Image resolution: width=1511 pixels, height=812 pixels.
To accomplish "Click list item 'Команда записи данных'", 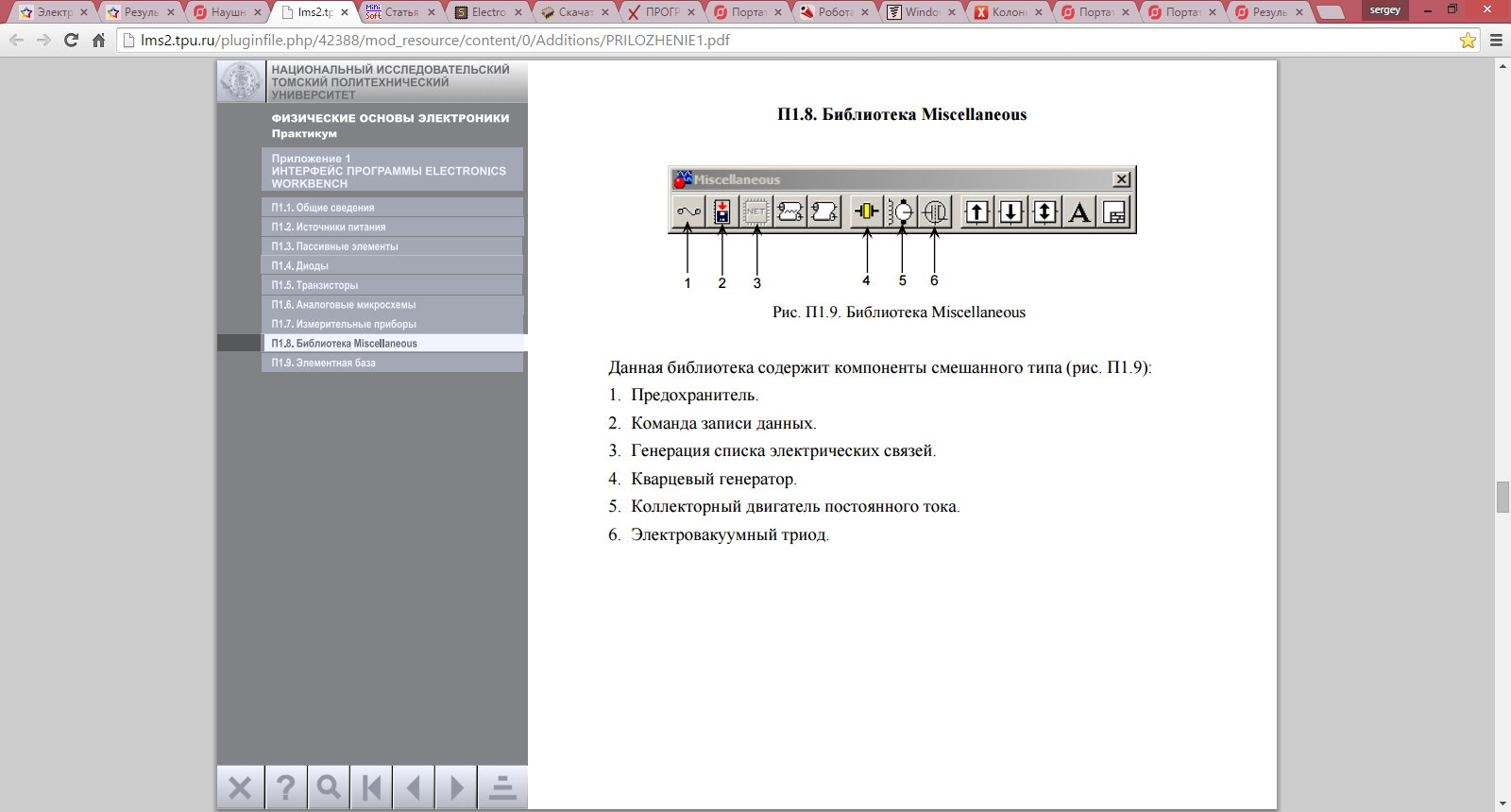I will click(723, 423).
